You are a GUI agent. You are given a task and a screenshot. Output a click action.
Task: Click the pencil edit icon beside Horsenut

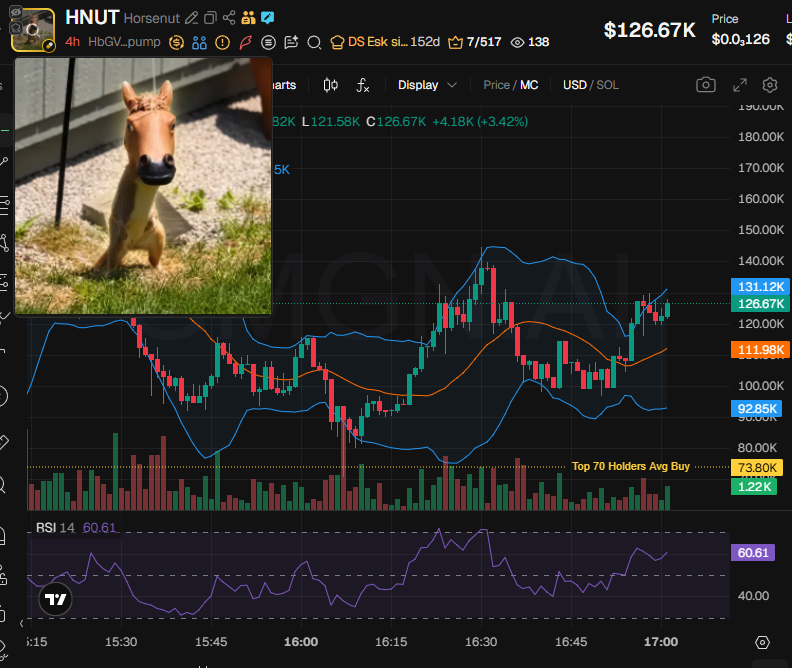[x=191, y=18]
